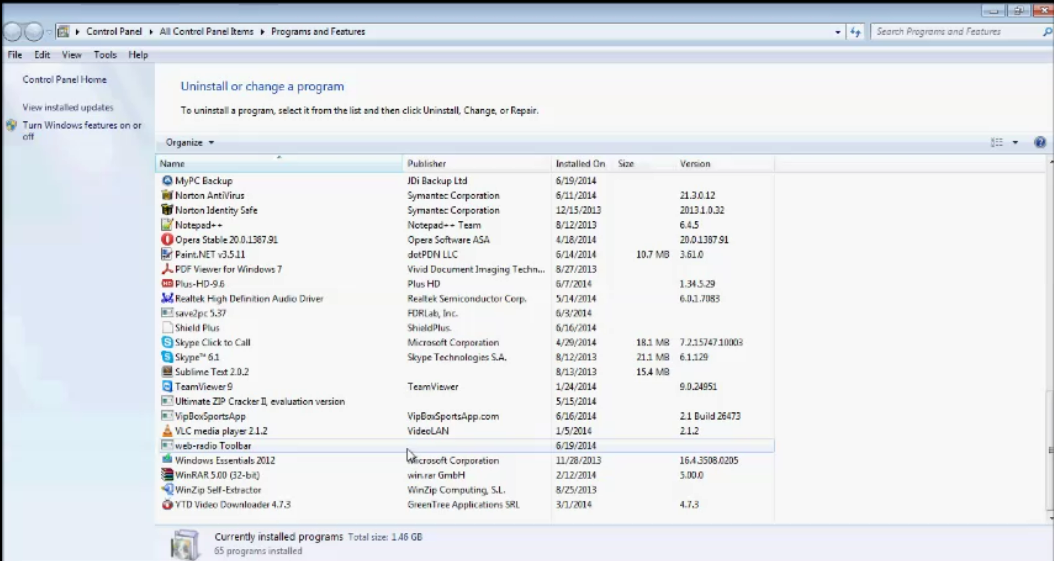The height and width of the screenshot is (561, 1054).
Task: Click the PDF Viewer for Windows 7 icon
Action: point(167,269)
